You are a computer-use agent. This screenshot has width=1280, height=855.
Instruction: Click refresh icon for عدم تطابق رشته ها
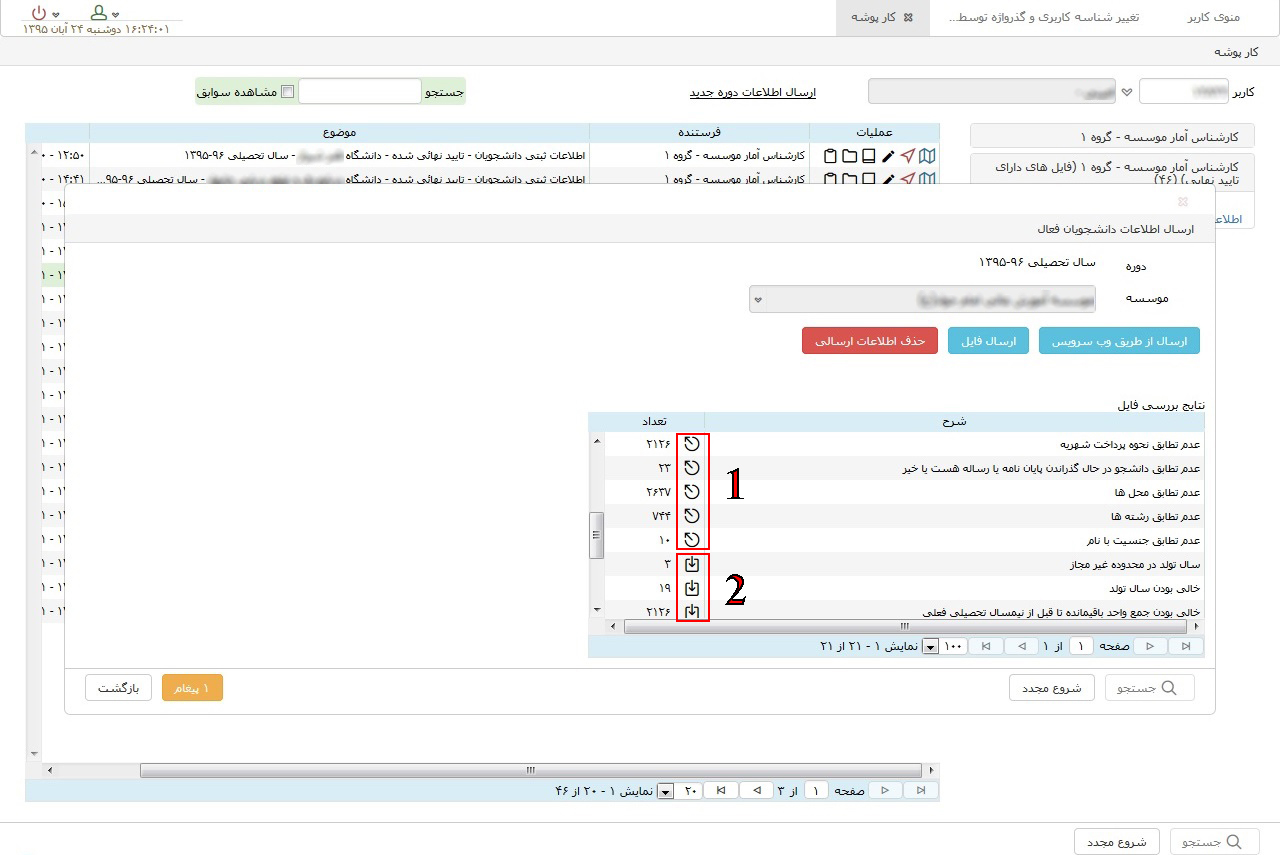691,516
